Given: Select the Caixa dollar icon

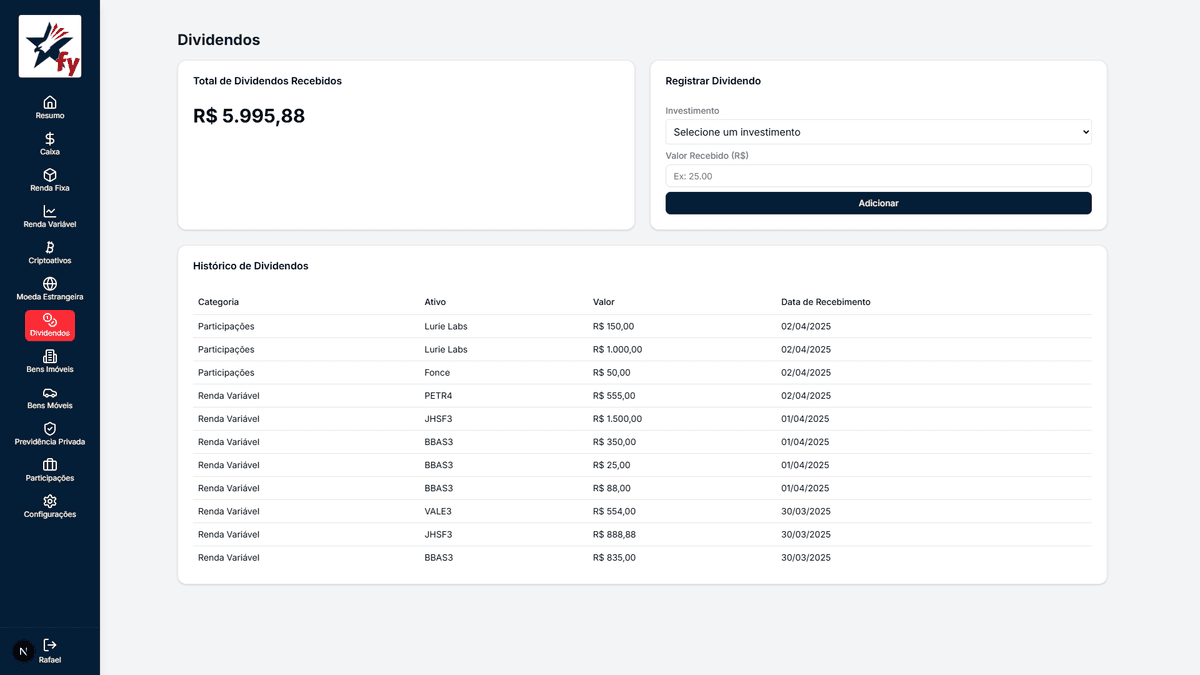Looking at the screenshot, I should 50,139.
